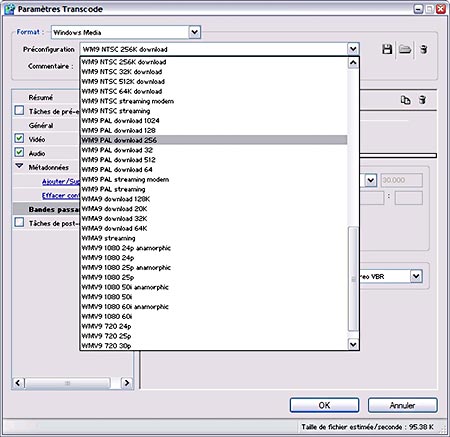Choose WM9 PAL streaming modem preset
Viewport: 450px width, 437px height.
(214, 179)
